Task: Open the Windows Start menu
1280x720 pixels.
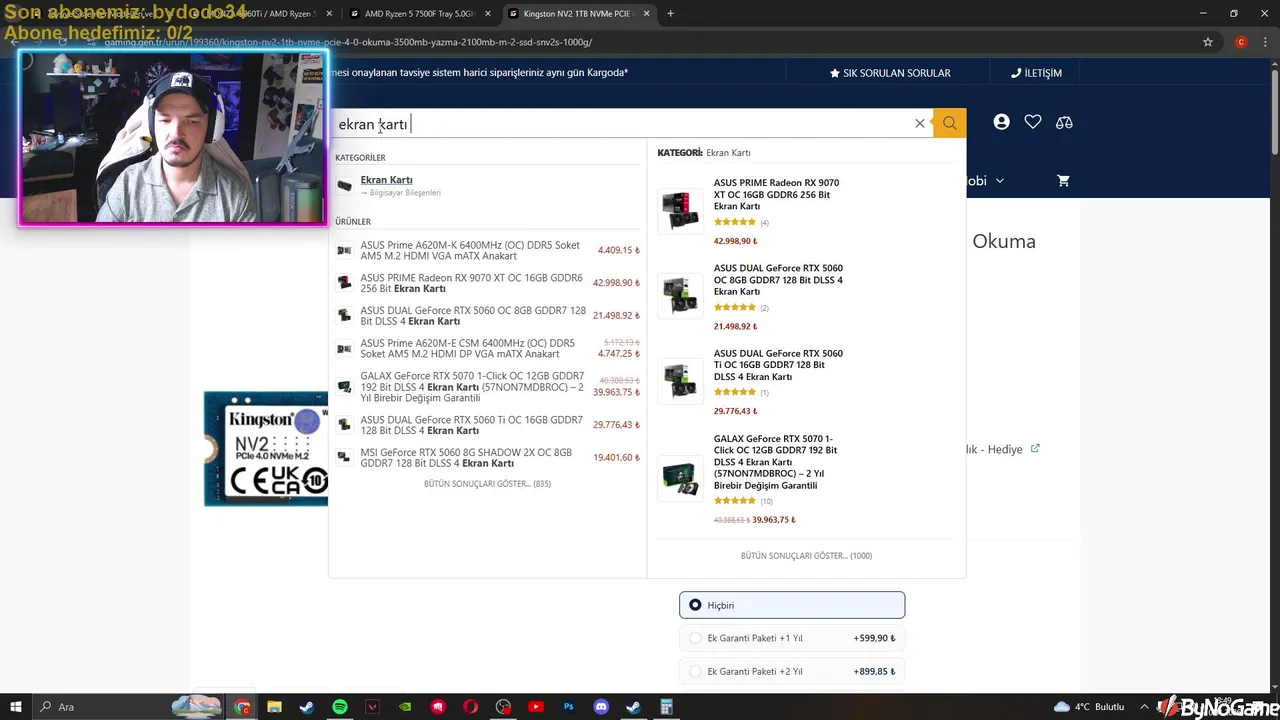Action: tap(16, 707)
